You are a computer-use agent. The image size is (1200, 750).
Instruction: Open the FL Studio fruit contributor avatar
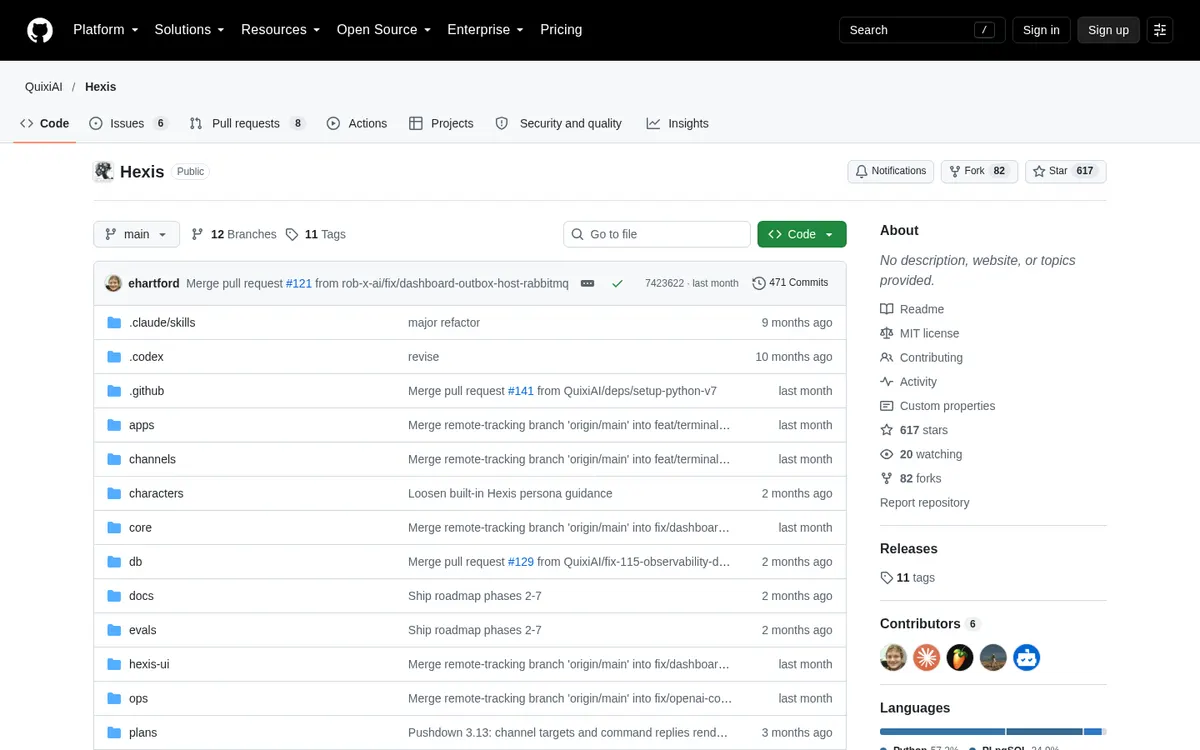(960, 657)
